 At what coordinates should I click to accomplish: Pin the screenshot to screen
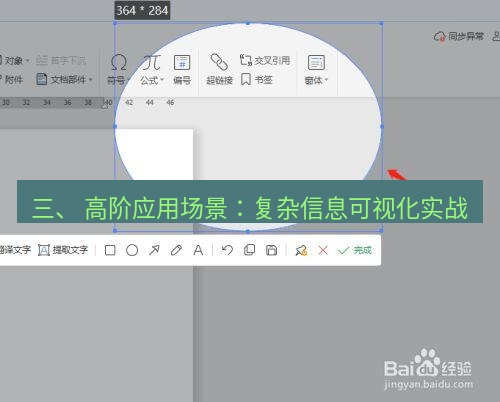(301, 250)
